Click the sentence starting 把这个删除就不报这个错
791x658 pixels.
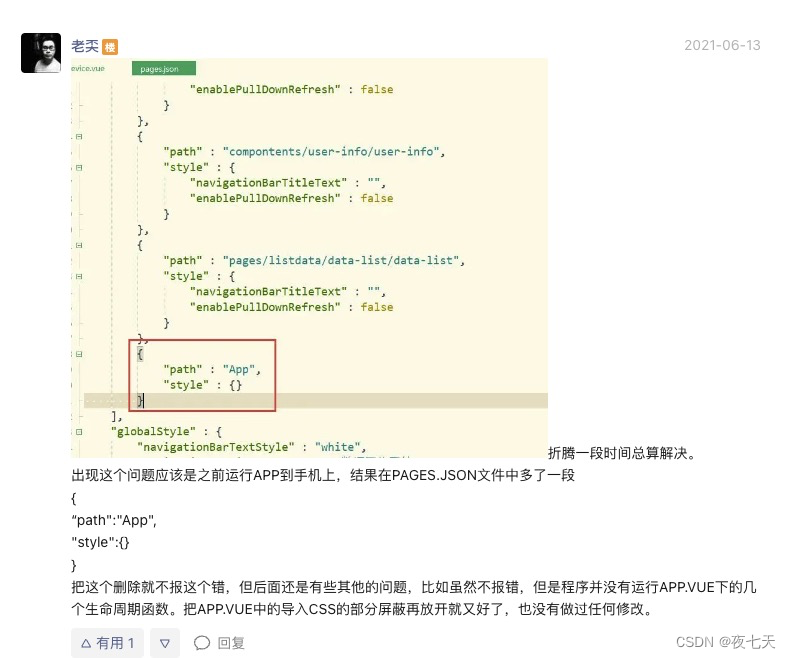(414, 598)
